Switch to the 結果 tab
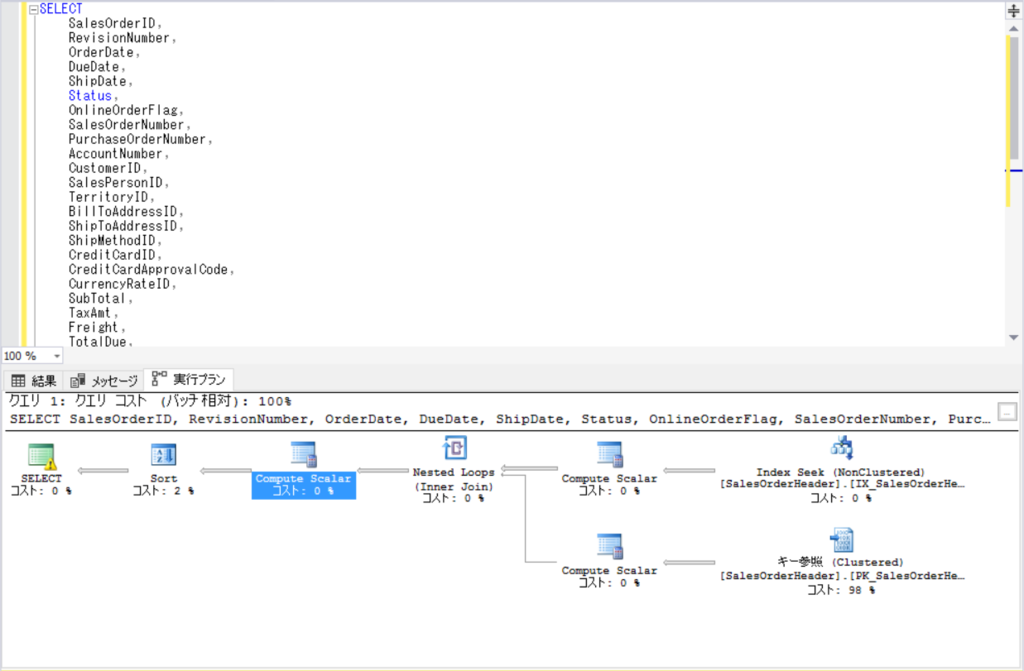 pos(34,380)
